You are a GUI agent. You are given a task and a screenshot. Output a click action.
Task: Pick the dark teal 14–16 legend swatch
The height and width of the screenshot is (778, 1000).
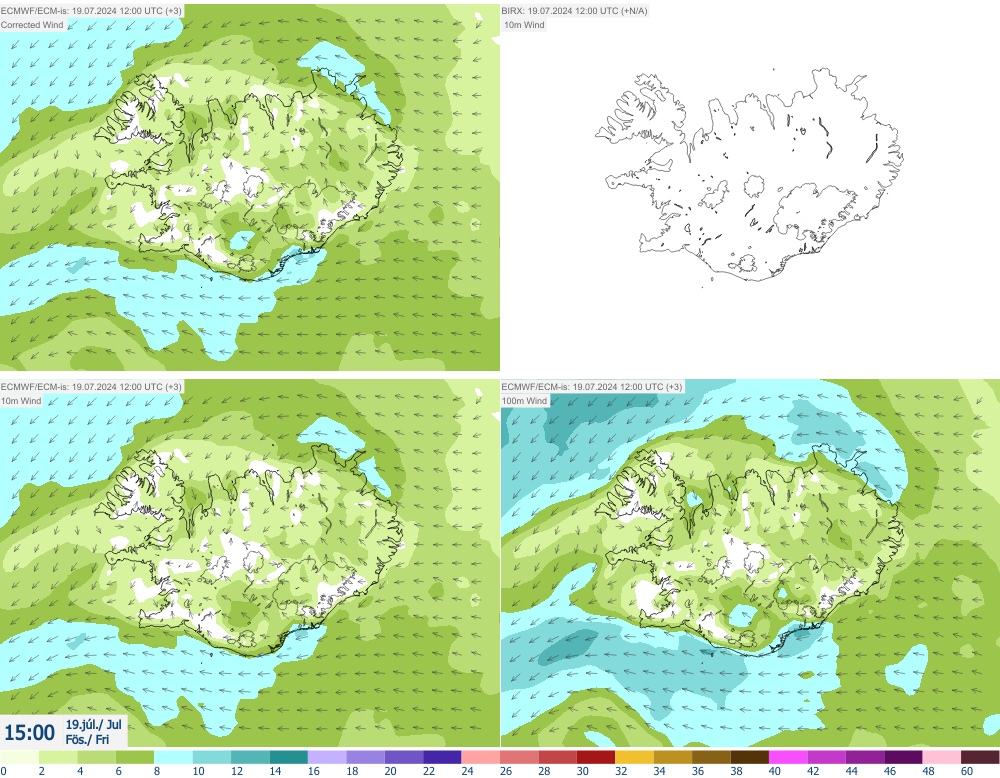tap(288, 757)
